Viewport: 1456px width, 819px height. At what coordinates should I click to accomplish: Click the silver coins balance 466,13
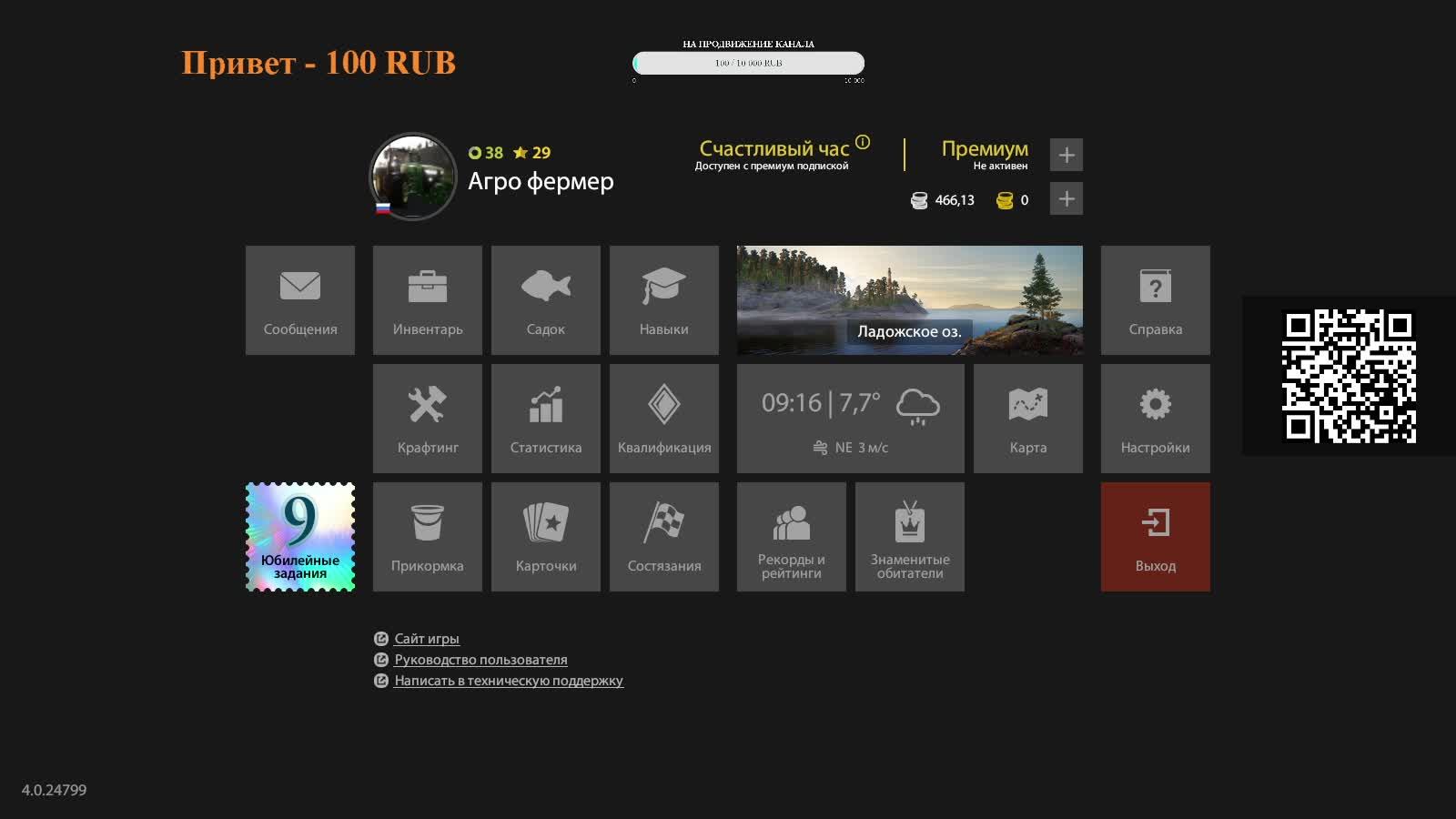tap(943, 200)
